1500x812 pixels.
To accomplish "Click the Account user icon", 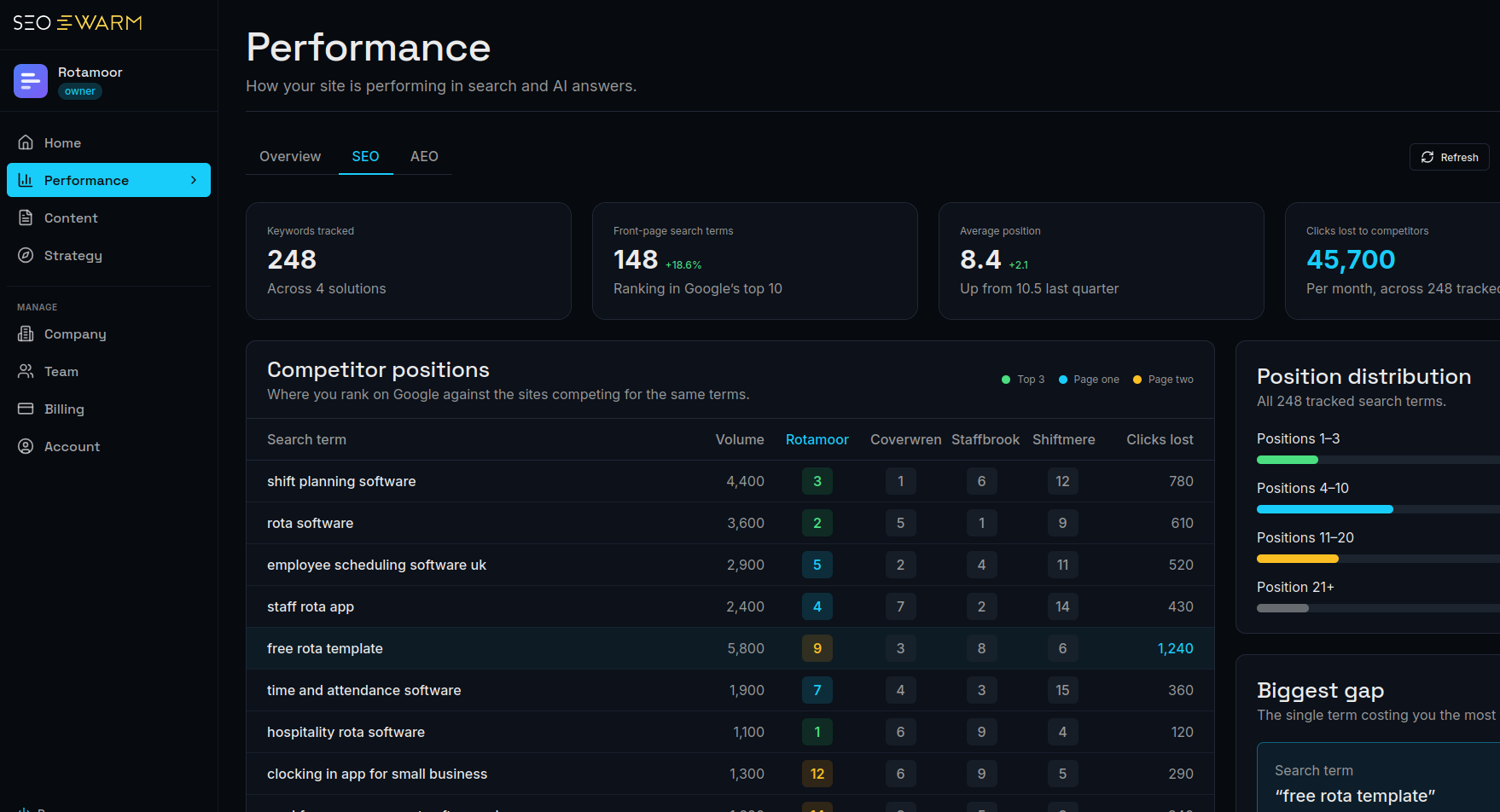I will (26, 446).
